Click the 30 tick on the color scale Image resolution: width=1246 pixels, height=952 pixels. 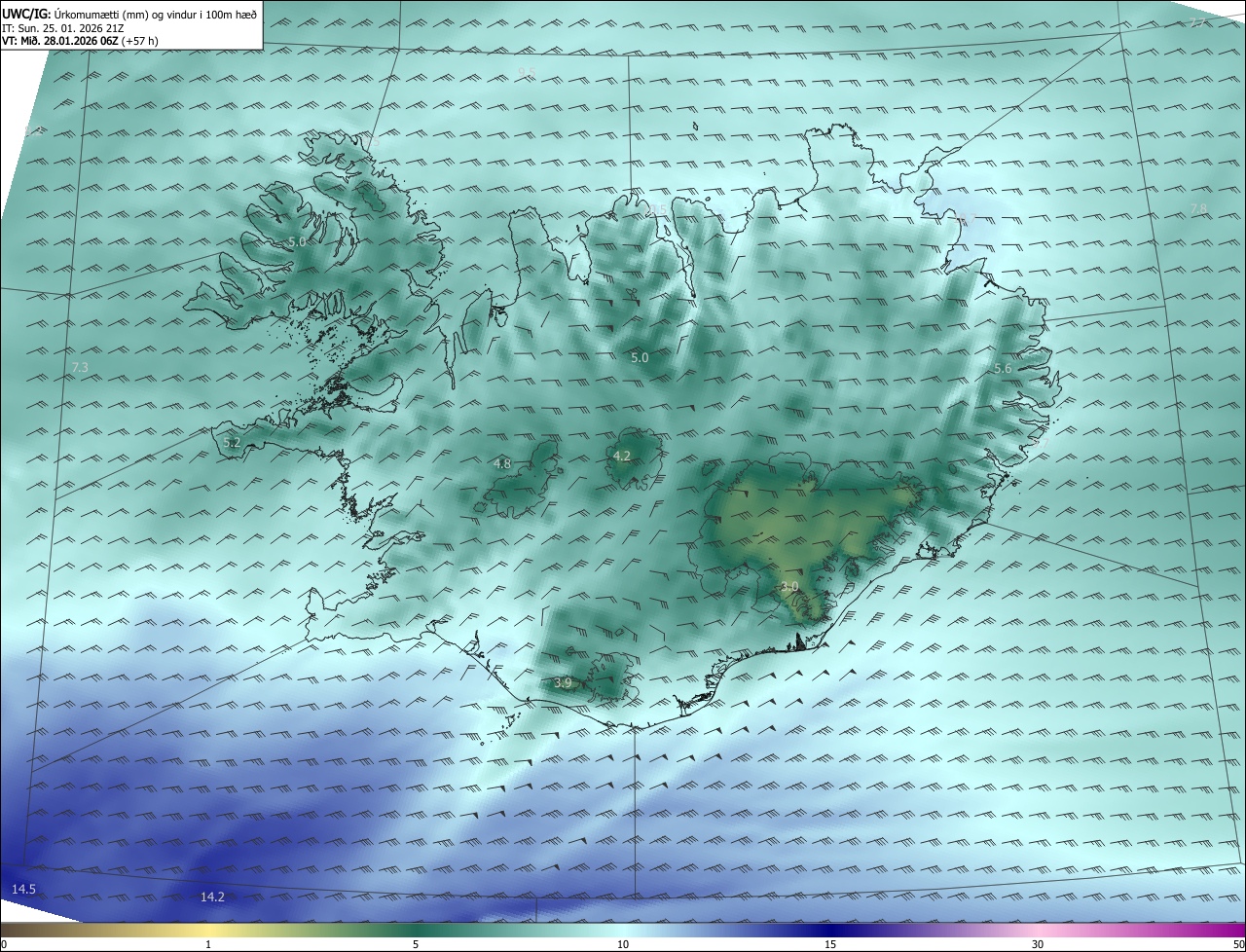point(1038,944)
